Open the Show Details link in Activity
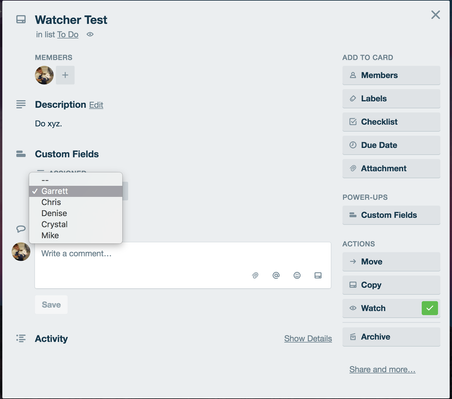Image resolution: width=452 pixels, height=399 pixels. pyautogui.click(x=308, y=339)
